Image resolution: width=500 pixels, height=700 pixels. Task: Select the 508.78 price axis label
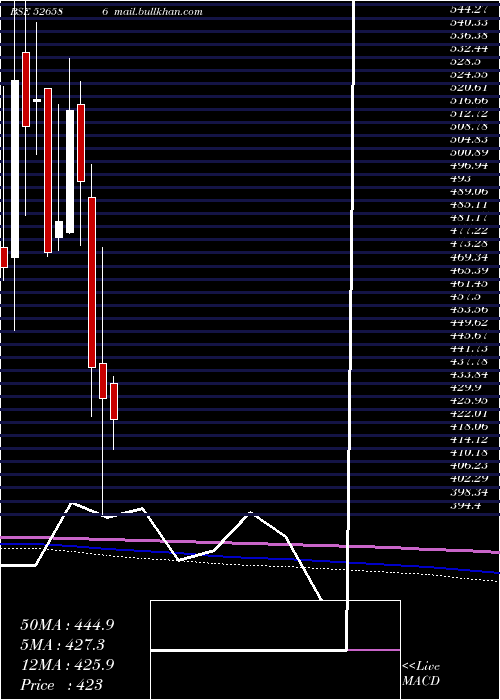click(468, 125)
